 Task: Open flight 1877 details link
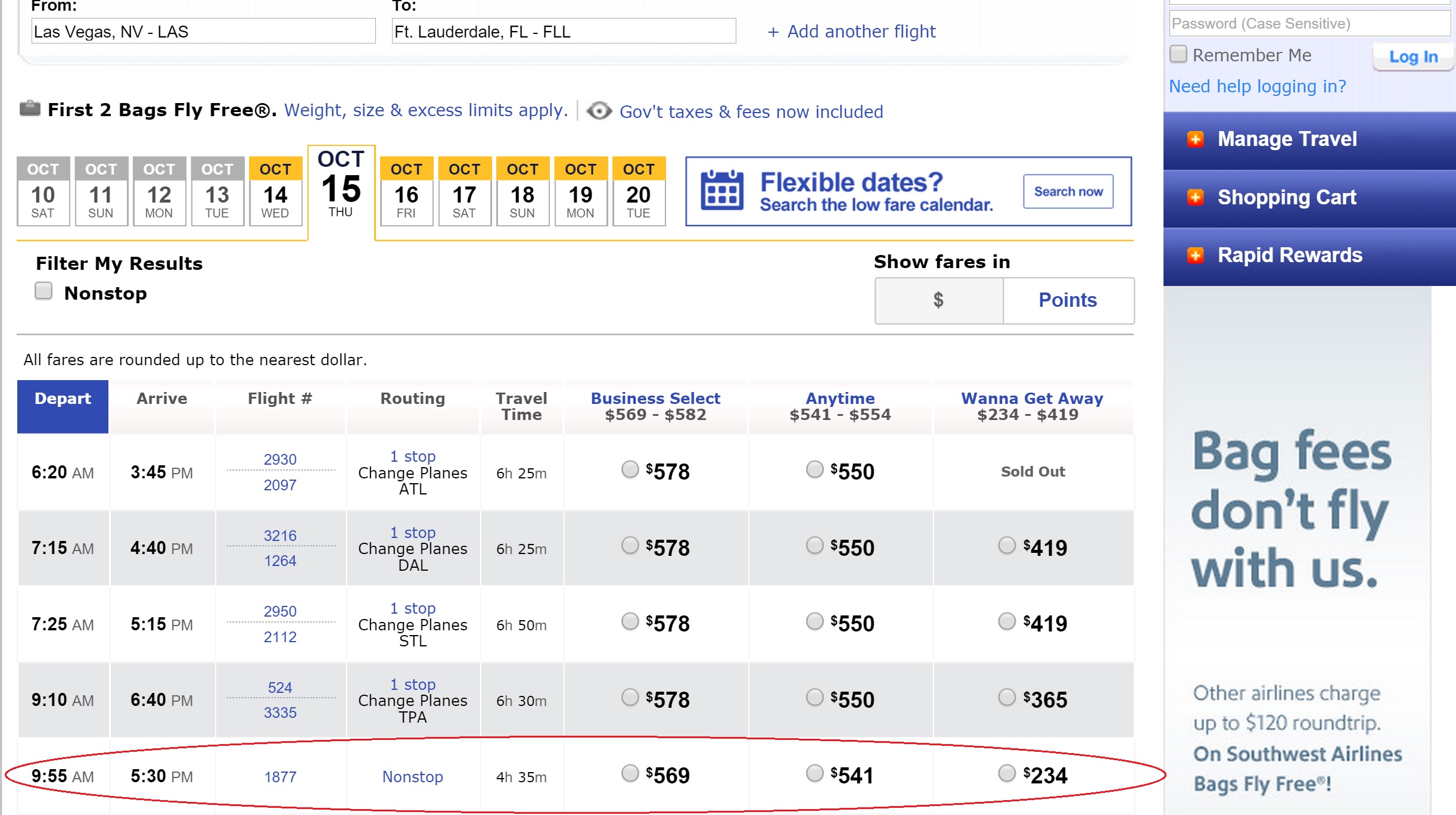280,777
